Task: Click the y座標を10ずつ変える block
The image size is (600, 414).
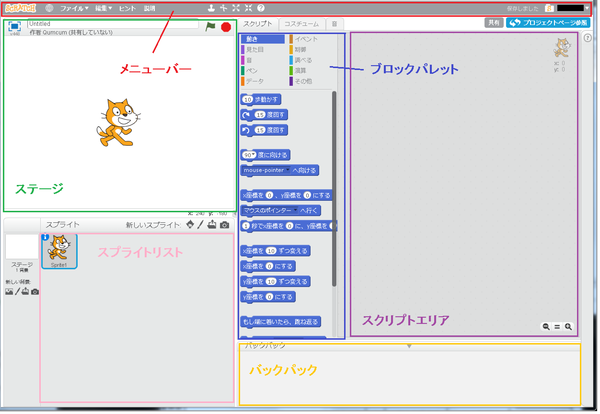Action: (276, 282)
